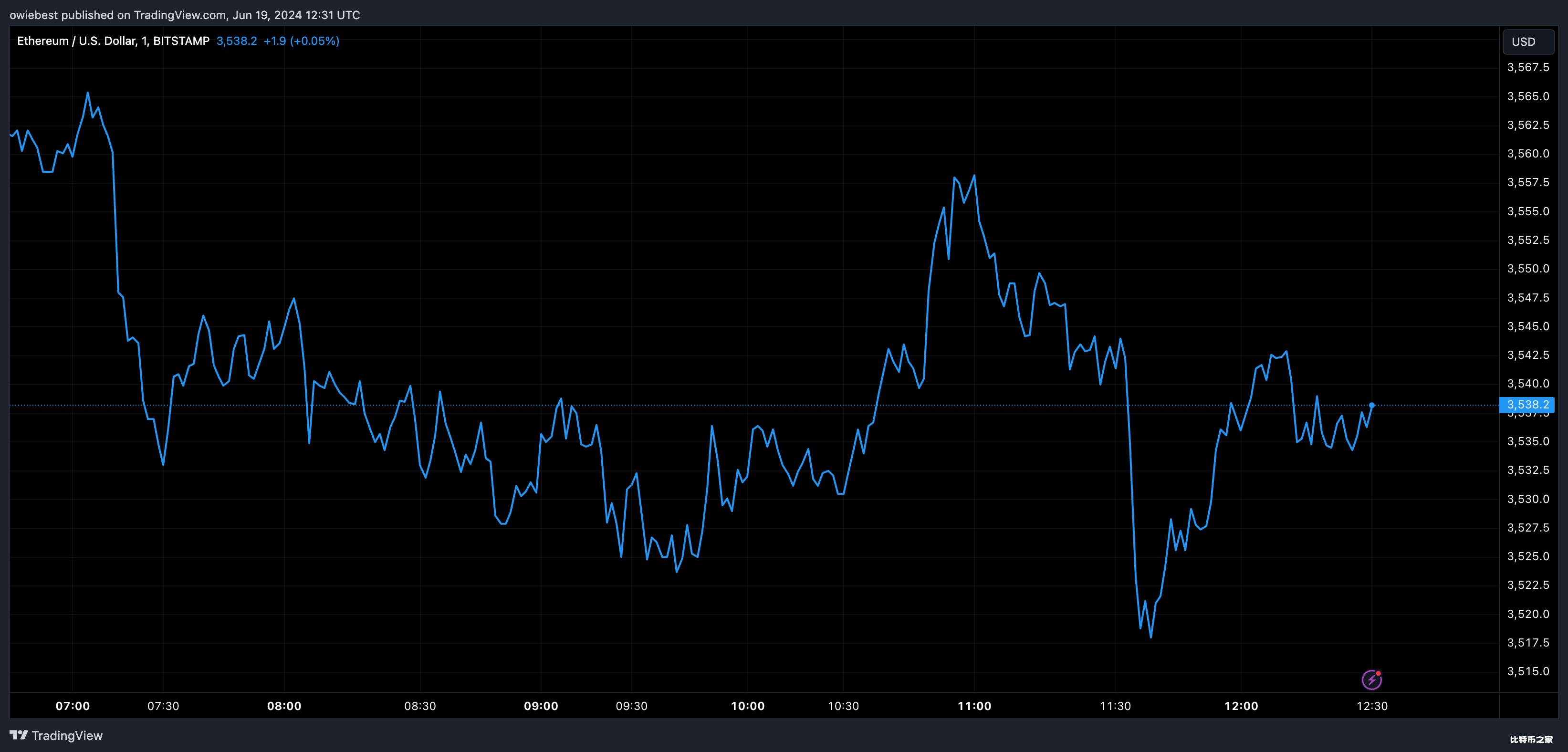Open the USD currency selector
This screenshot has height=752, width=1568.
click(x=1527, y=42)
